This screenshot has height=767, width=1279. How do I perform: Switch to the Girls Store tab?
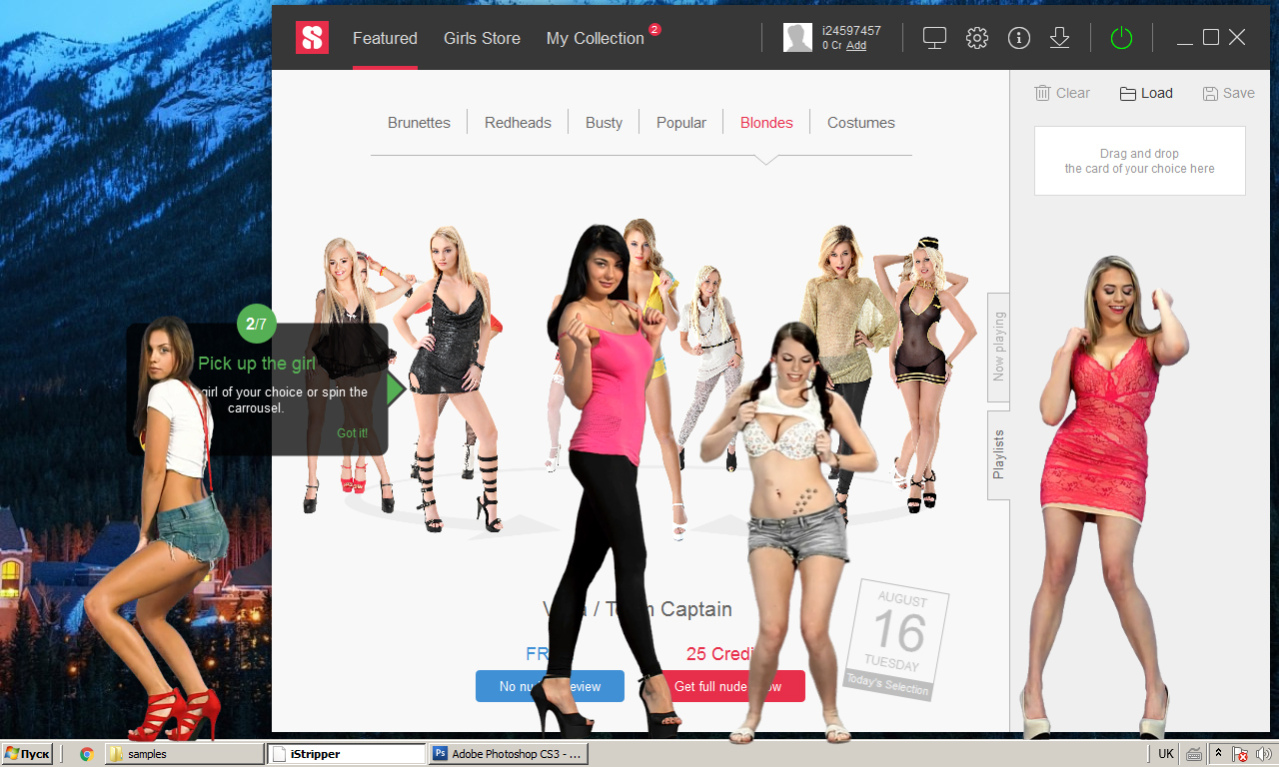coord(482,38)
